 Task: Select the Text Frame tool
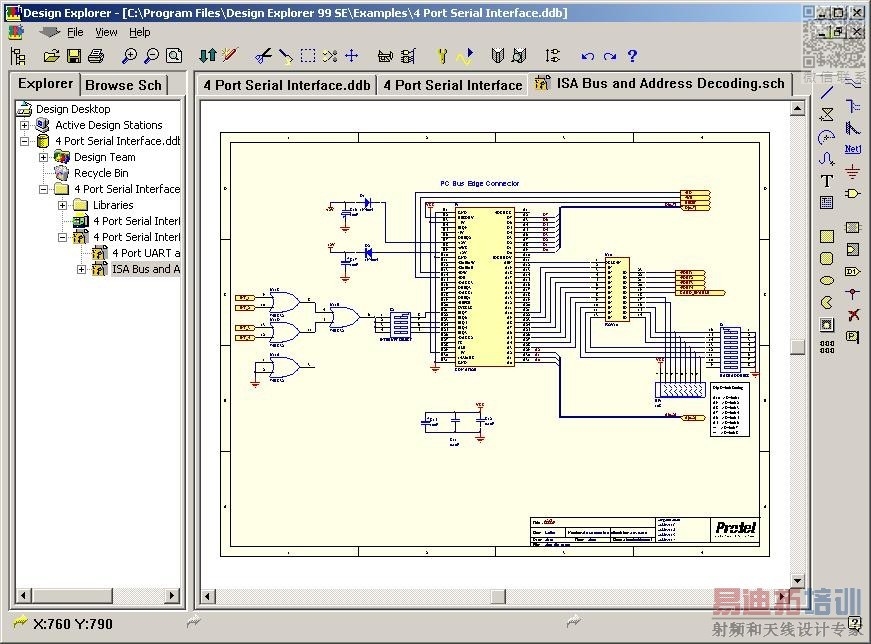[827, 203]
